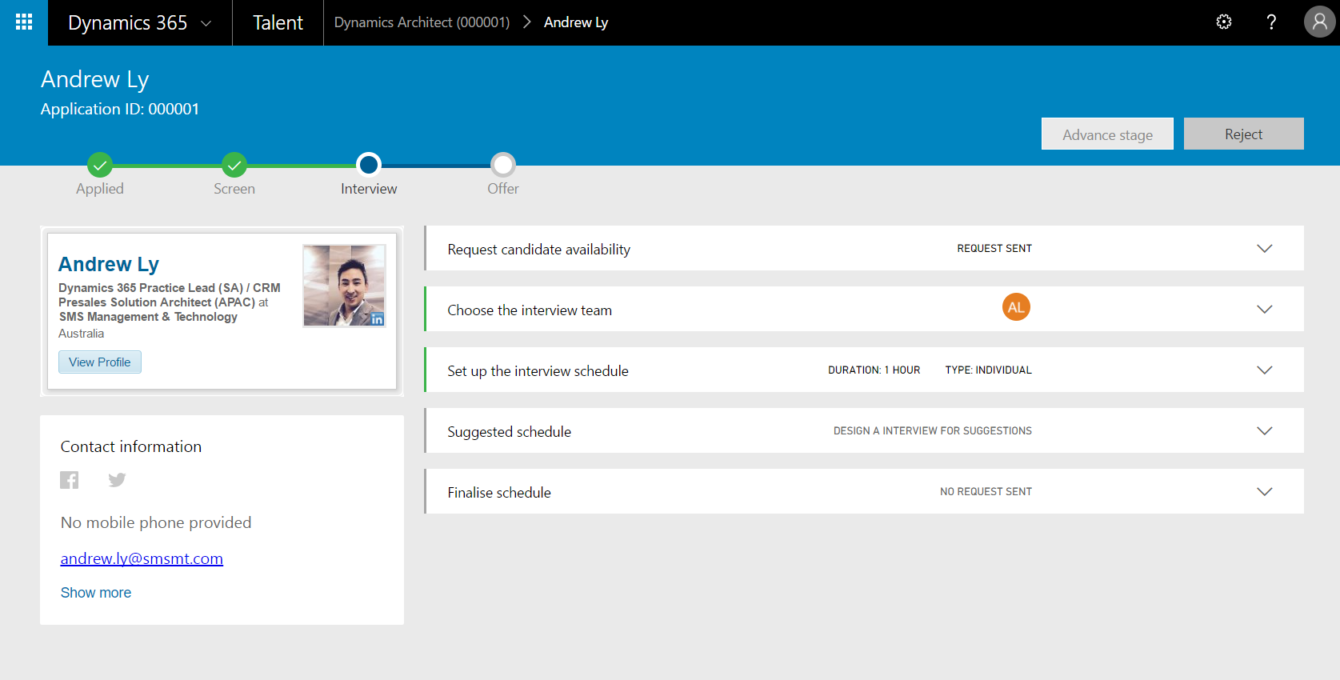The height and width of the screenshot is (680, 1340).
Task: Click the Australia location text
Action: (x=81, y=334)
